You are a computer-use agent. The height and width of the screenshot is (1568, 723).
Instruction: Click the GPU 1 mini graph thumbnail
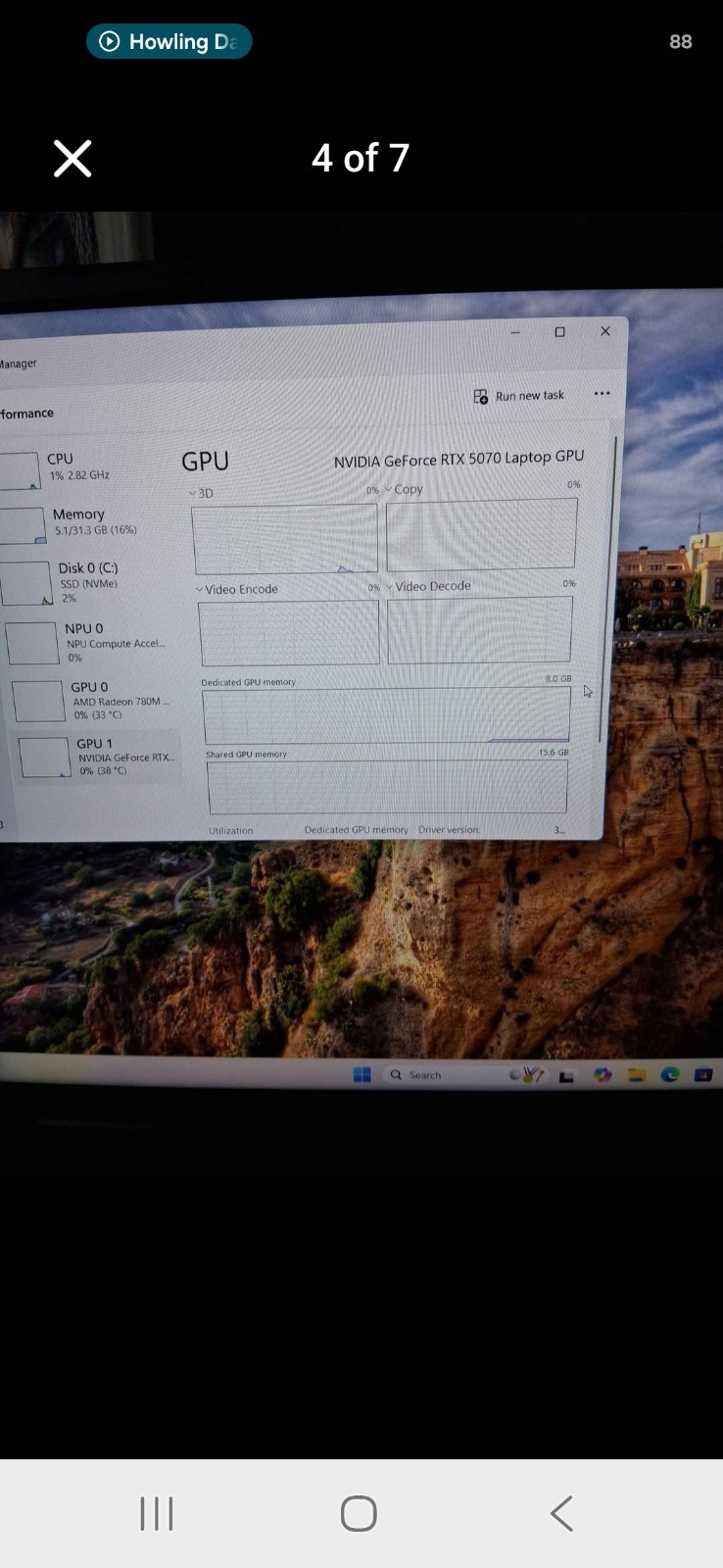[x=45, y=758]
